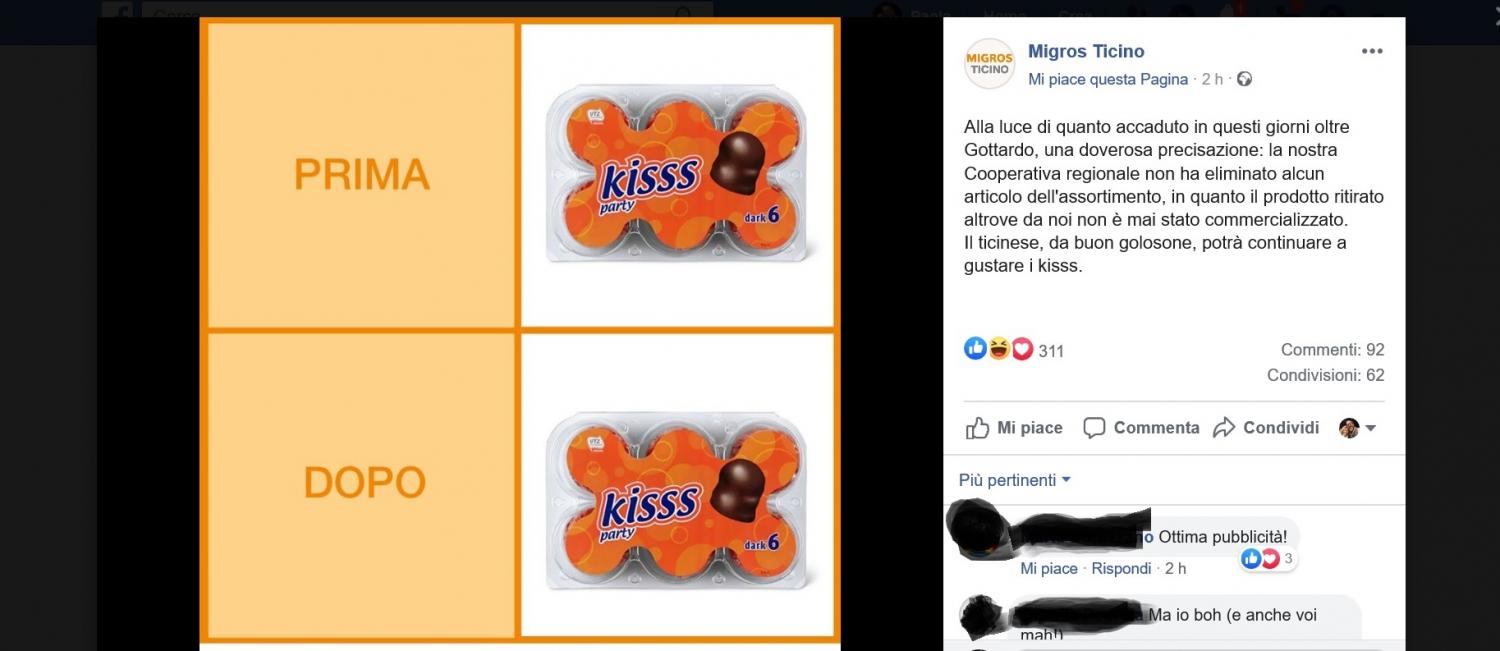Click the thumbs-up Mi piace icon
Screen dimensions: 1500x651
977,428
